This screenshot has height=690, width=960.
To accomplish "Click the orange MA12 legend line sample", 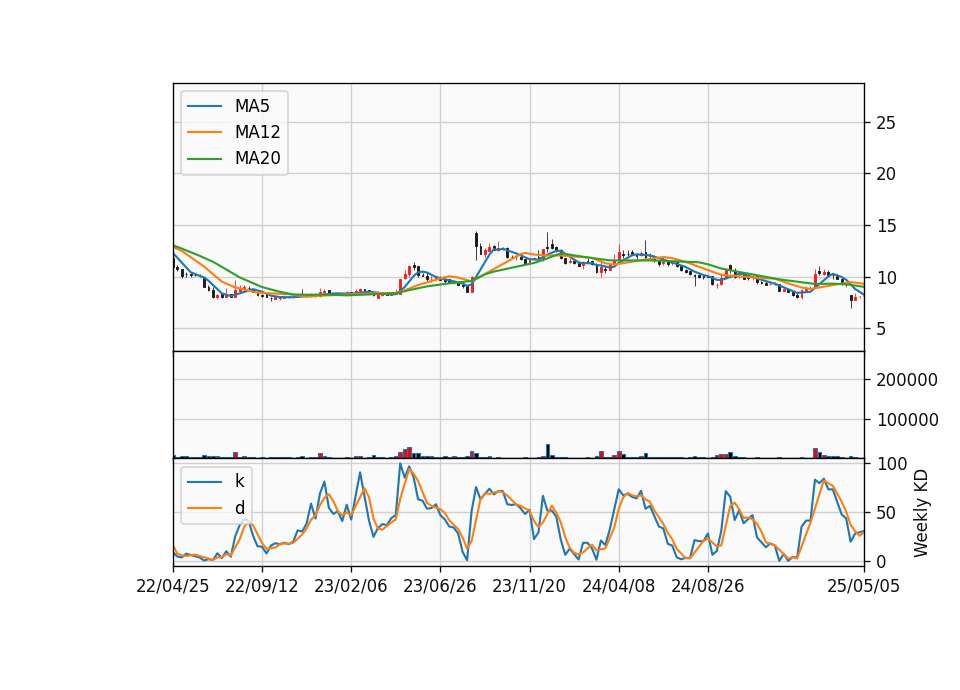I will (x=204, y=132).
